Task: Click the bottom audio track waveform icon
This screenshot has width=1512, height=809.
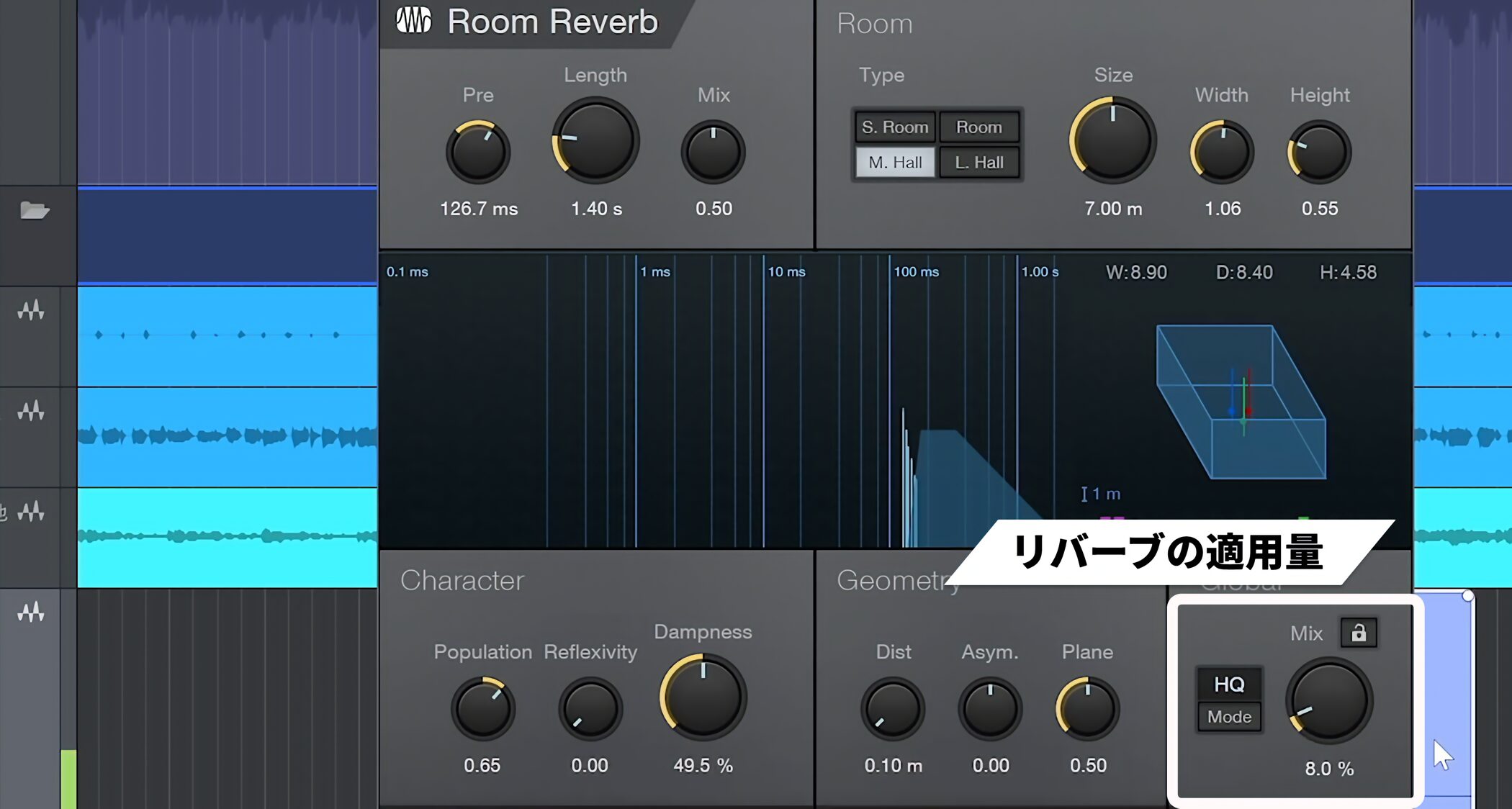Action: coord(31,613)
